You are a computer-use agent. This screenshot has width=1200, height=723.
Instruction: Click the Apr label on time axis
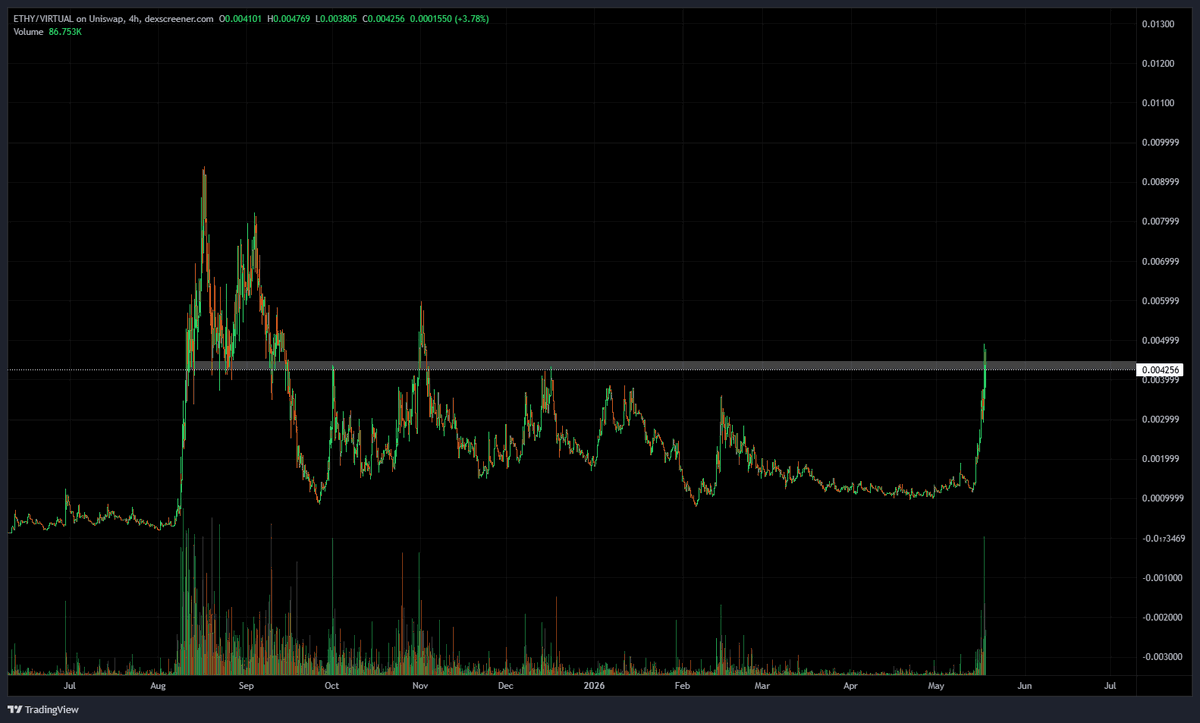tap(850, 687)
